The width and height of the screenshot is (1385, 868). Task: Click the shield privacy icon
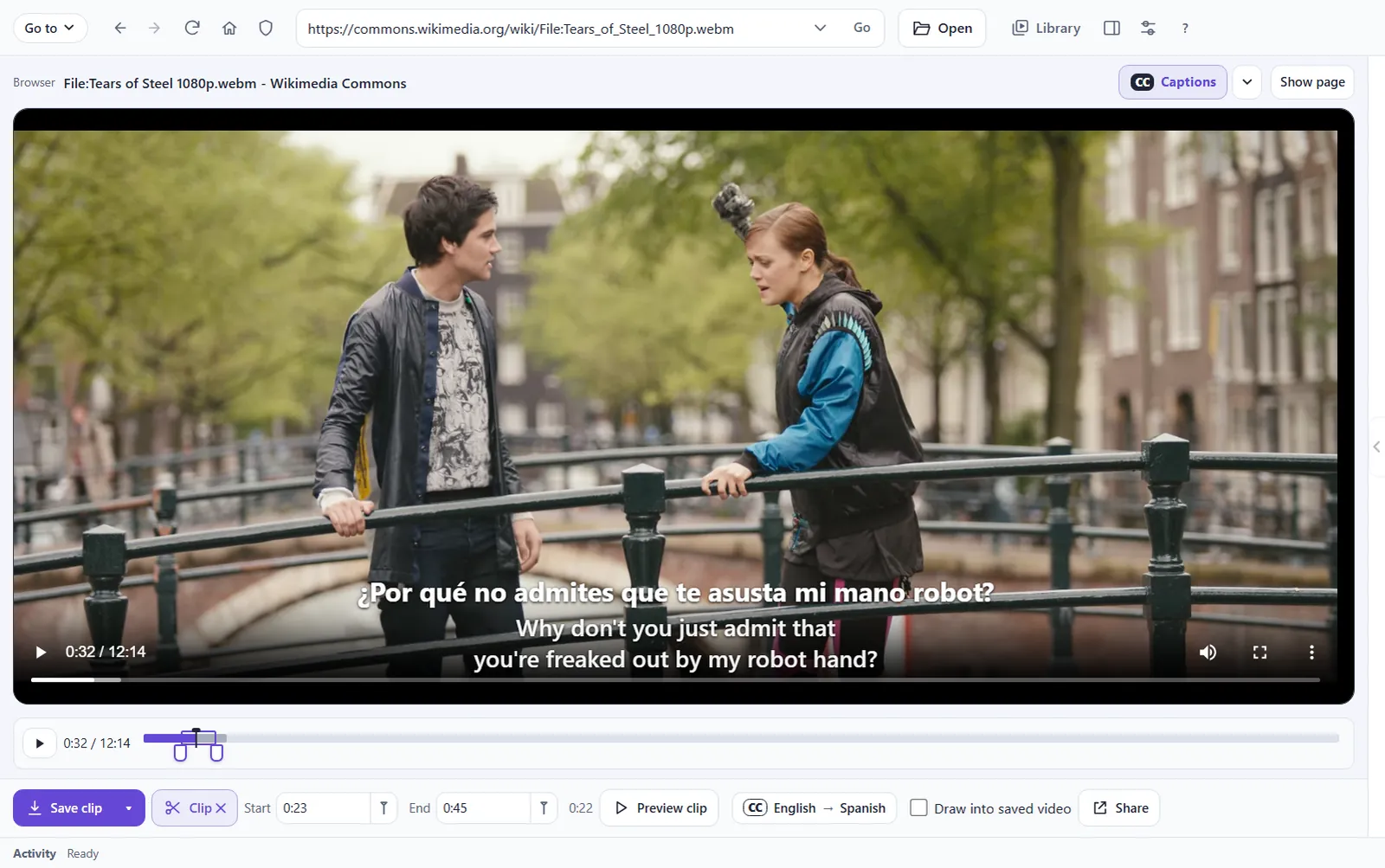click(x=266, y=29)
